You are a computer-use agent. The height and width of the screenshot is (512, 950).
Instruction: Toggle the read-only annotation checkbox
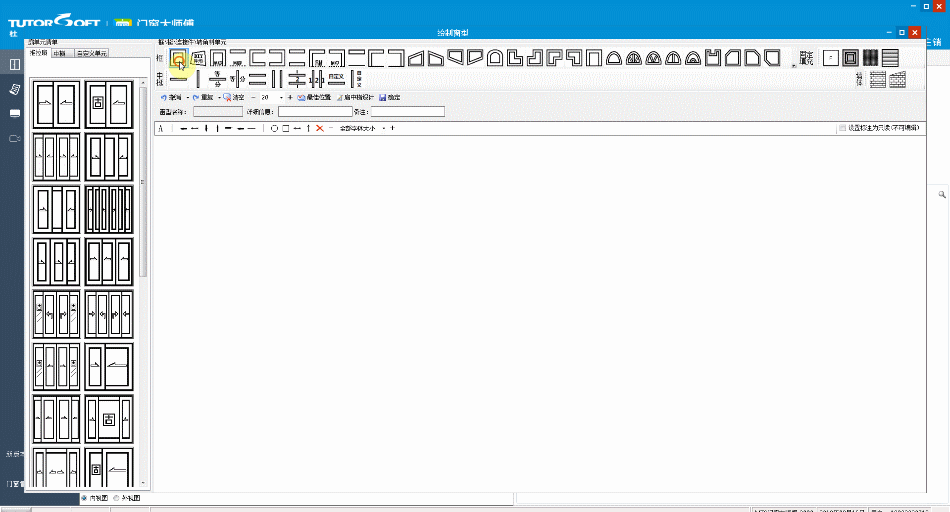842,128
